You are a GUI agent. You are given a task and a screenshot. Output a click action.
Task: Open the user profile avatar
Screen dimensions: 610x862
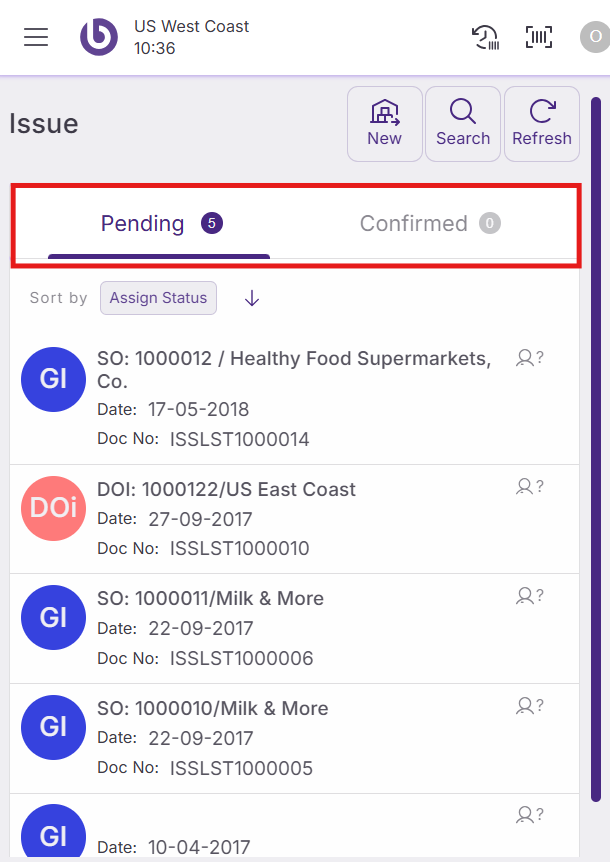pos(594,38)
